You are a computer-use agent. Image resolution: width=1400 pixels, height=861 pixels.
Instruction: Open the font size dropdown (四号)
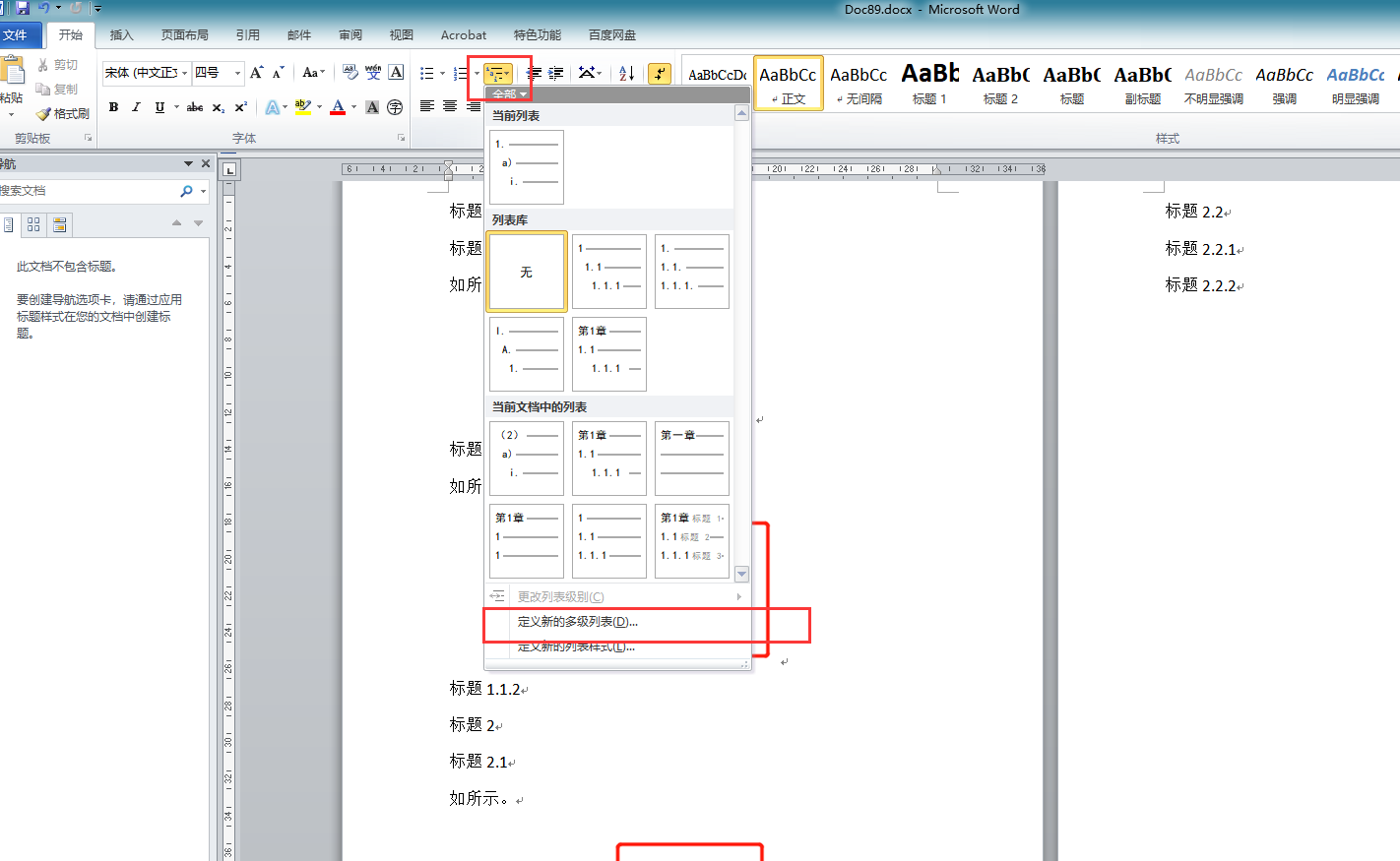click(237, 73)
